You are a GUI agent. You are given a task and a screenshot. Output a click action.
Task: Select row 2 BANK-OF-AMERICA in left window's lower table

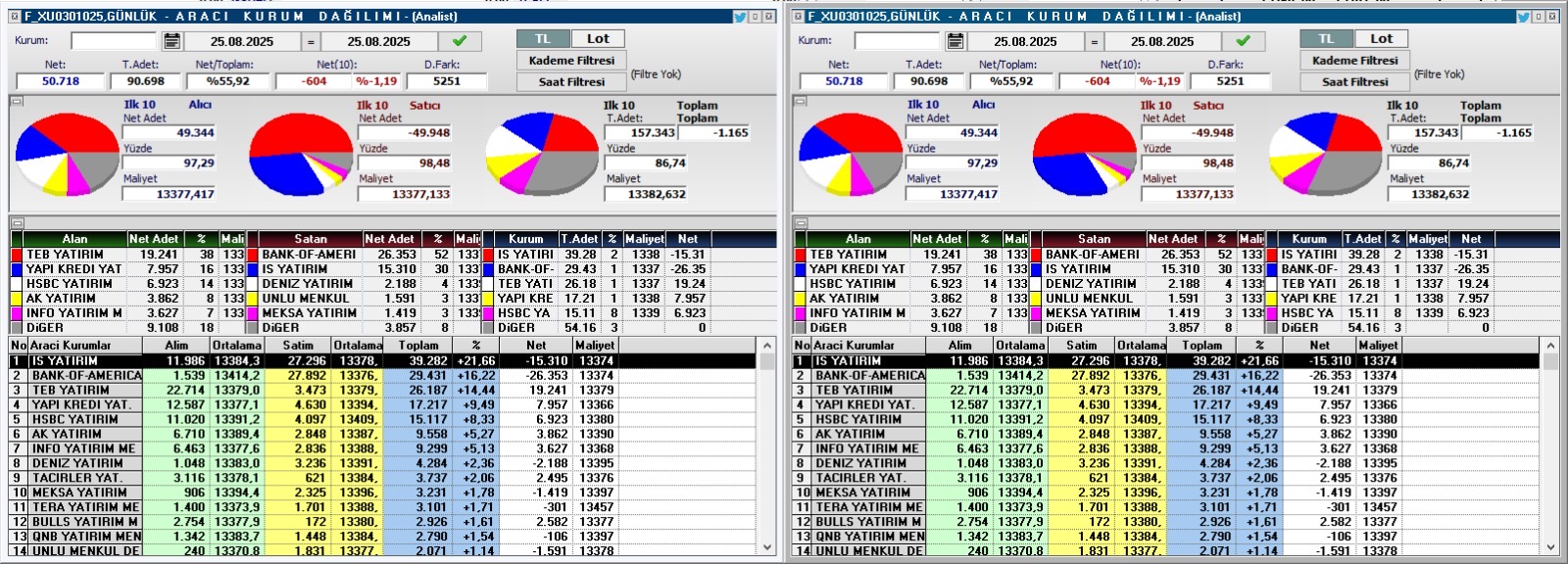(383, 376)
